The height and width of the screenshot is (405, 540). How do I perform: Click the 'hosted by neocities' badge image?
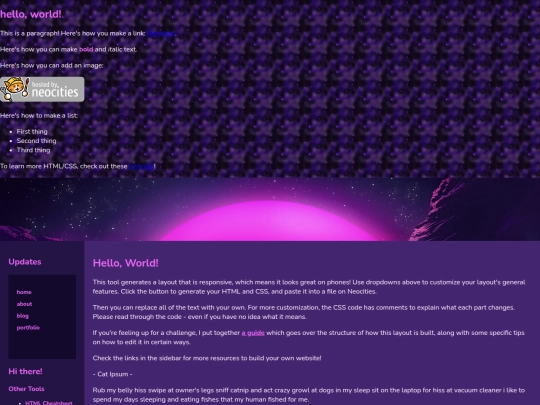(42, 89)
